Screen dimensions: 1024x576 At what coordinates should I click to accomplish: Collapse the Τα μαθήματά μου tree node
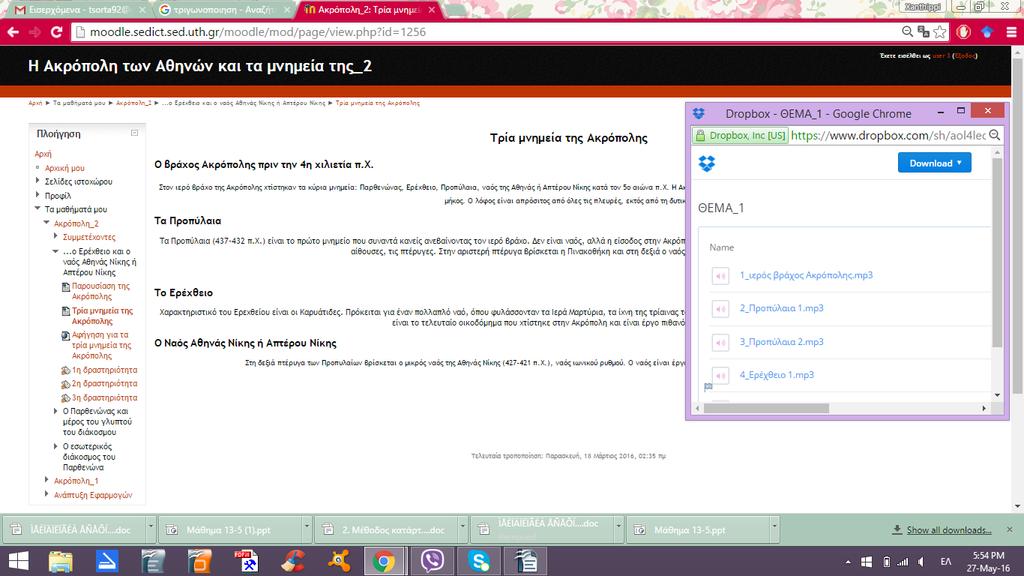(x=38, y=209)
